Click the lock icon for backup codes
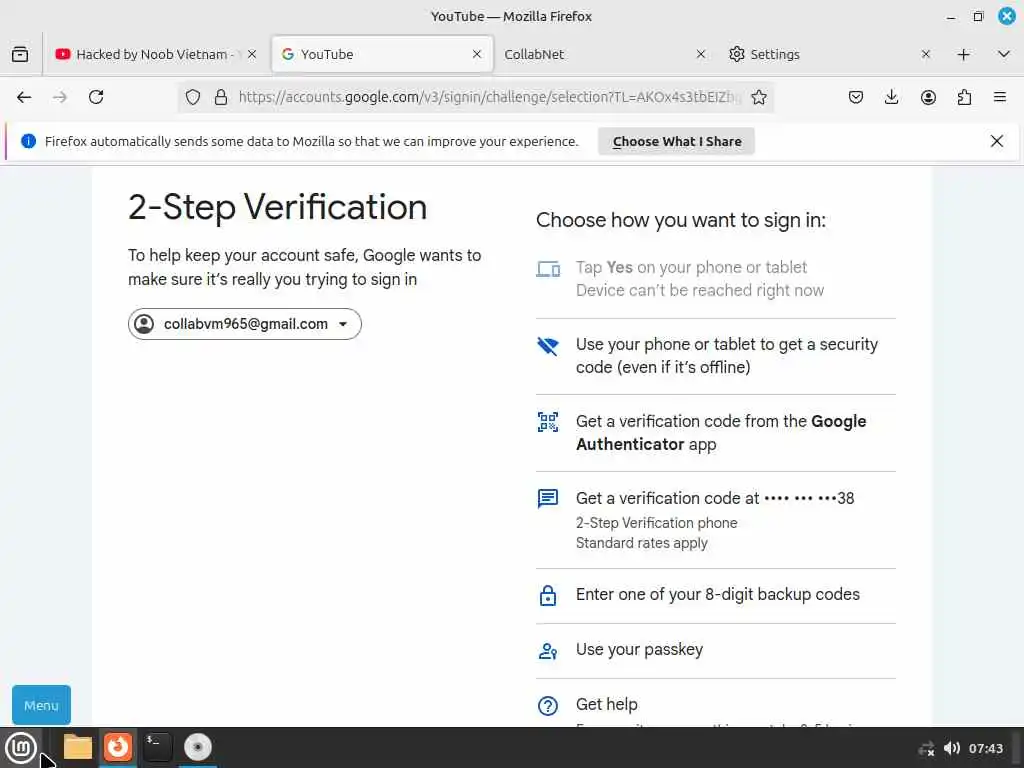Image resolution: width=1024 pixels, height=768 pixels. click(548, 595)
